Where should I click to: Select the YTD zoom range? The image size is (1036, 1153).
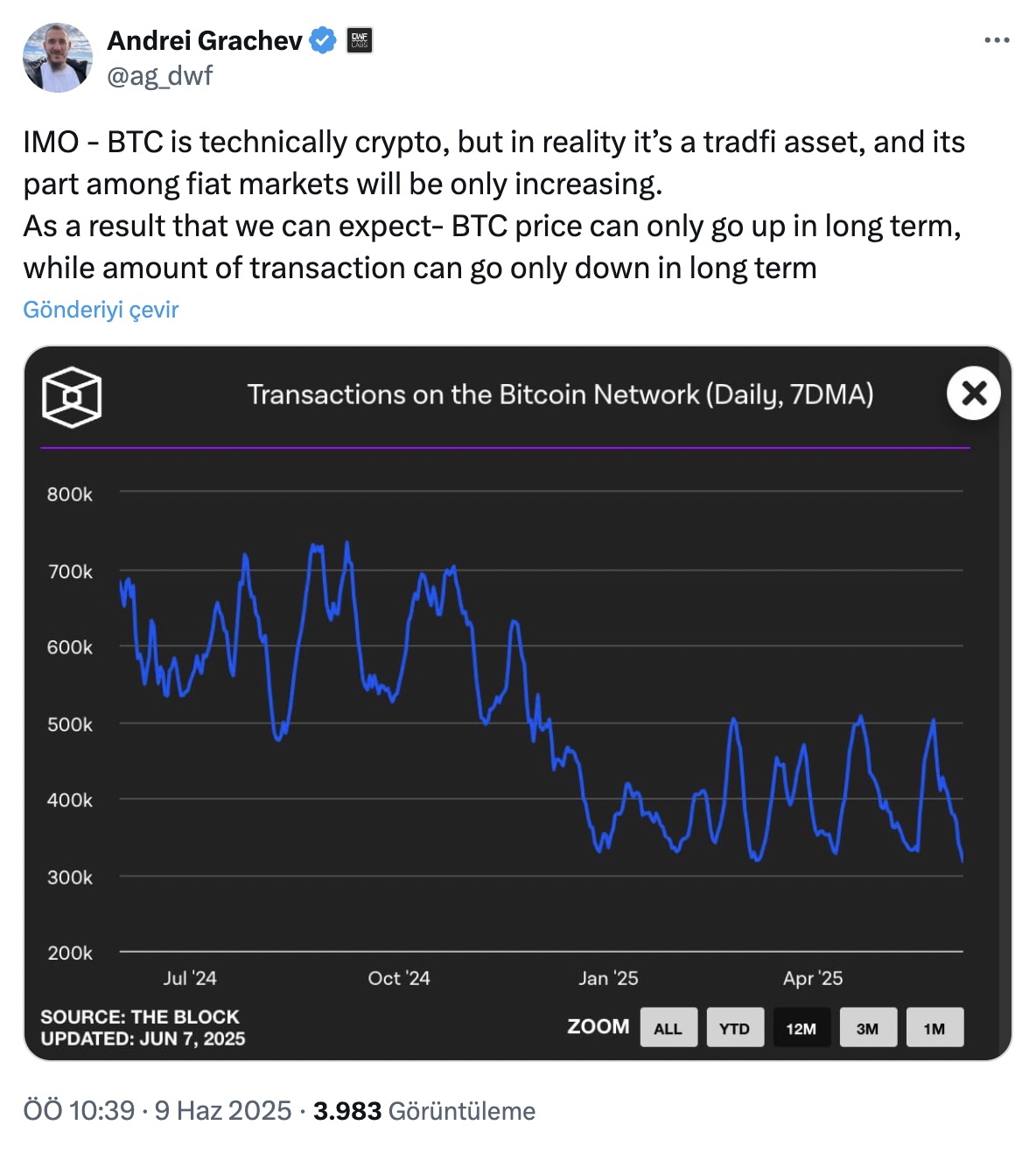click(x=734, y=1028)
